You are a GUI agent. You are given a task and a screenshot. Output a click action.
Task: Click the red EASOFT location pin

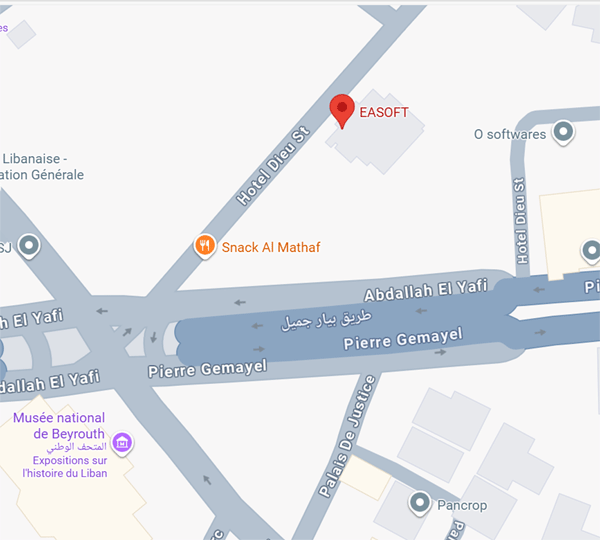tap(342, 111)
